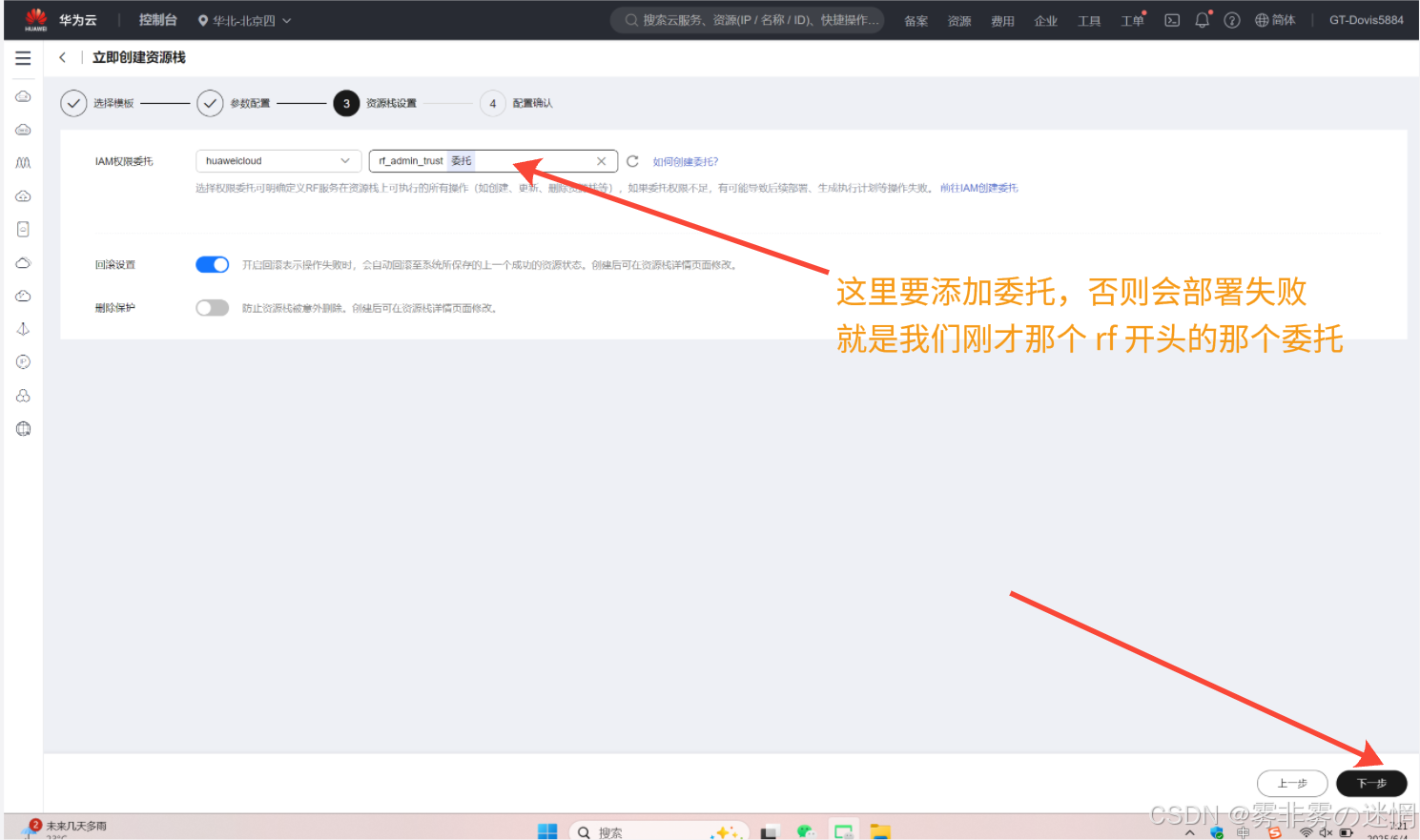This screenshot has width=1420, height=840.
Task: Click the three-circle cluster sidebar icon
Action: coord(23,396)
